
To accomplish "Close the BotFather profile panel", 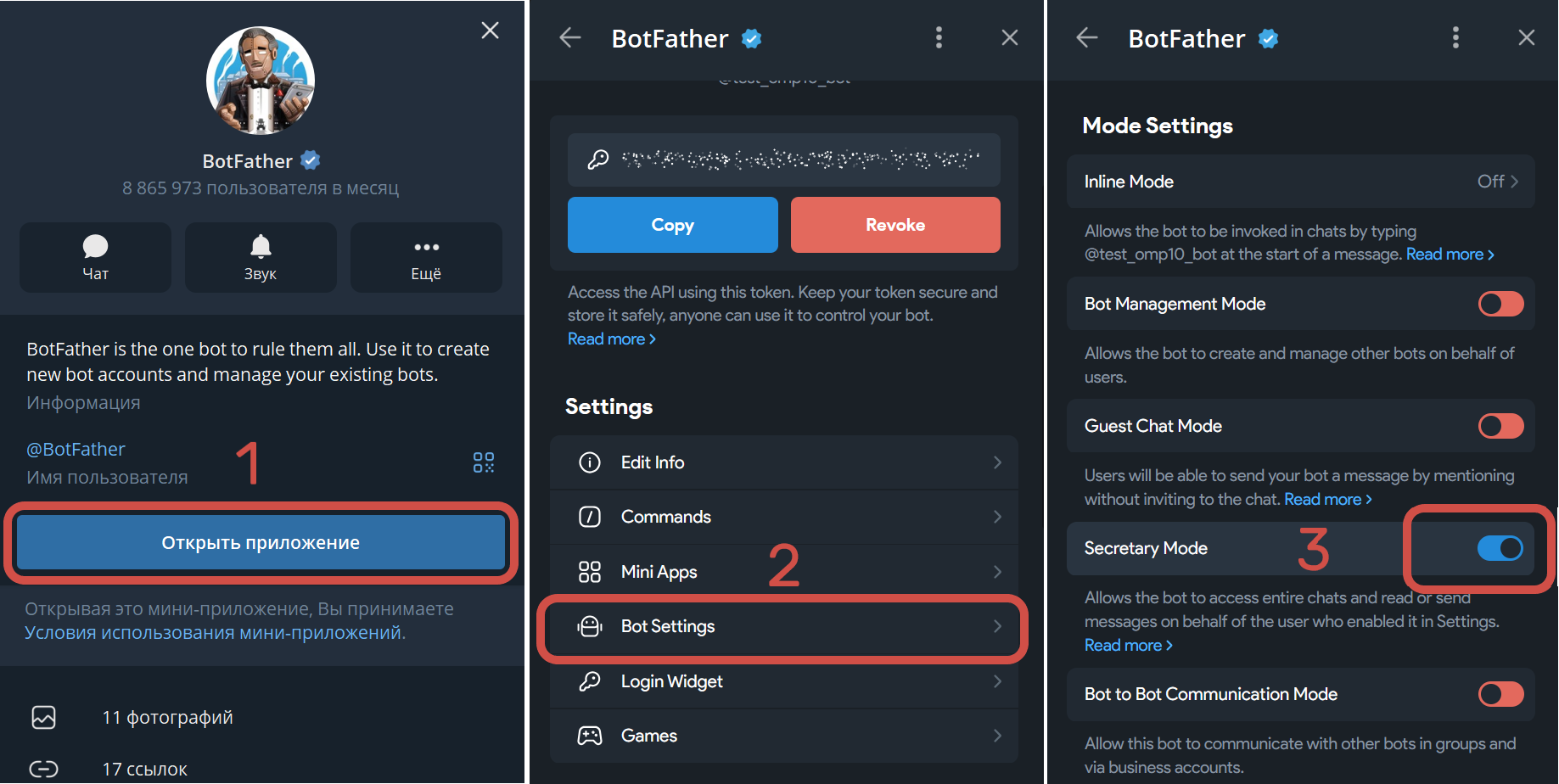I will coord(490,31).
